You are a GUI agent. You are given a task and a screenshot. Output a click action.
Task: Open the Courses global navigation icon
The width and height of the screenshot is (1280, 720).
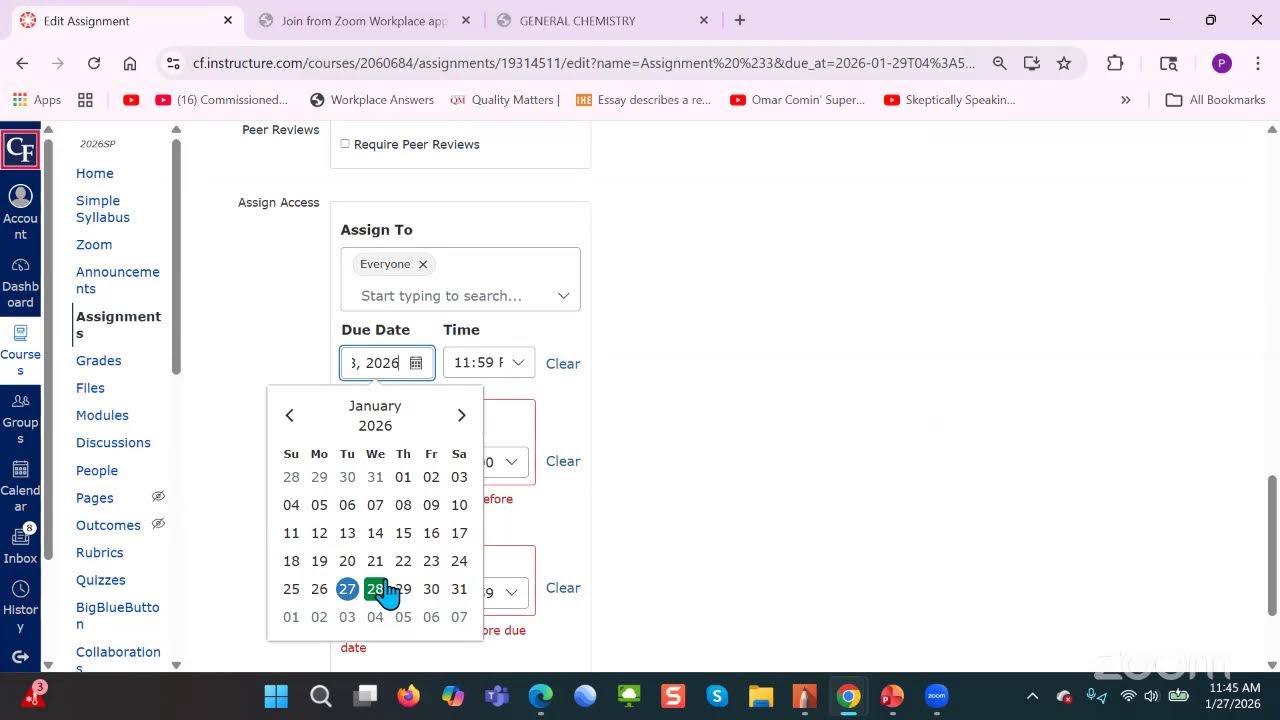20,350
